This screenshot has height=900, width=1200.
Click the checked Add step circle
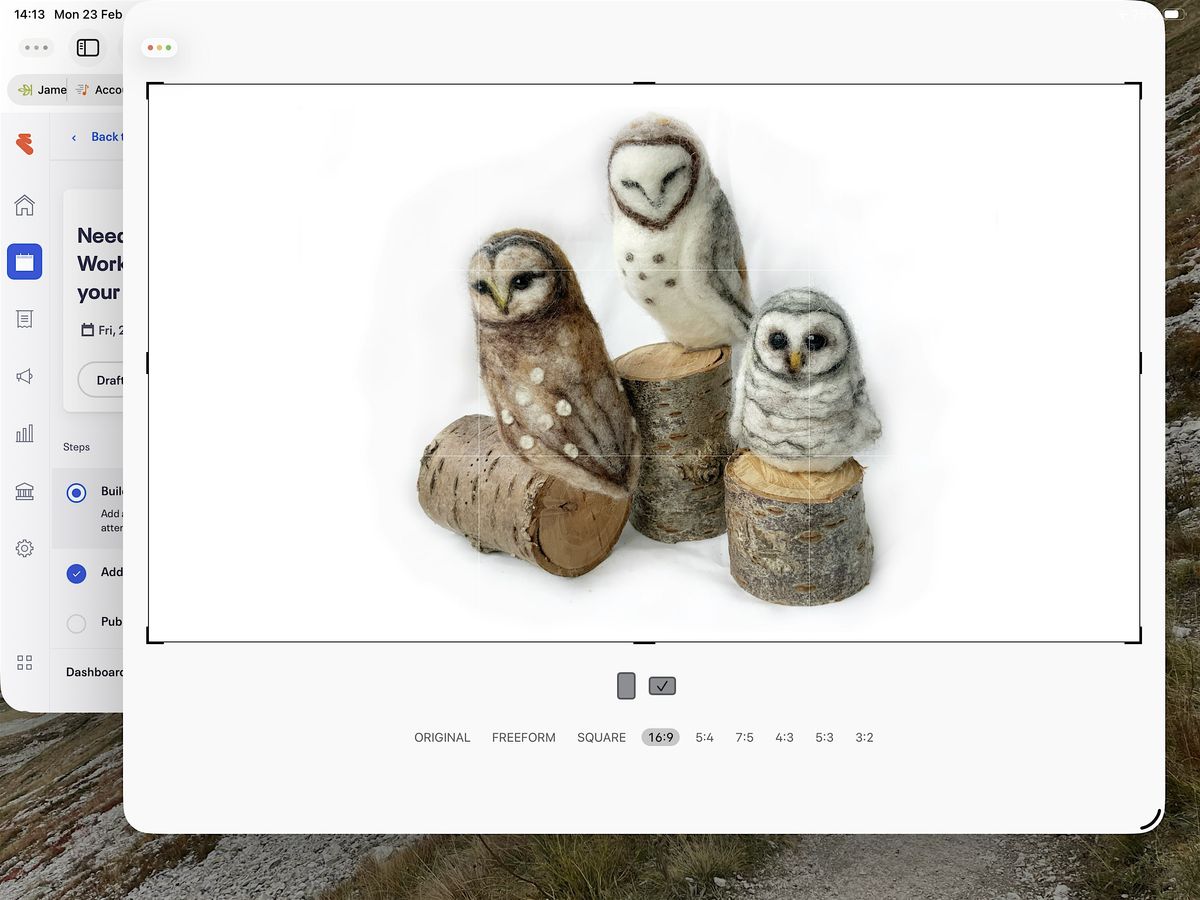77,573
